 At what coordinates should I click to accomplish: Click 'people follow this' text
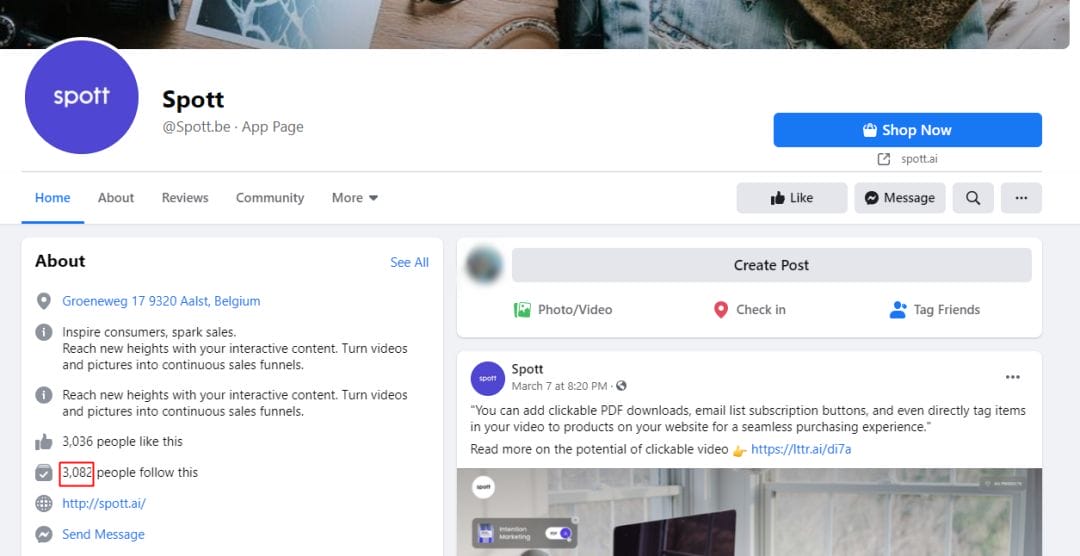click(x=147, y=473)
